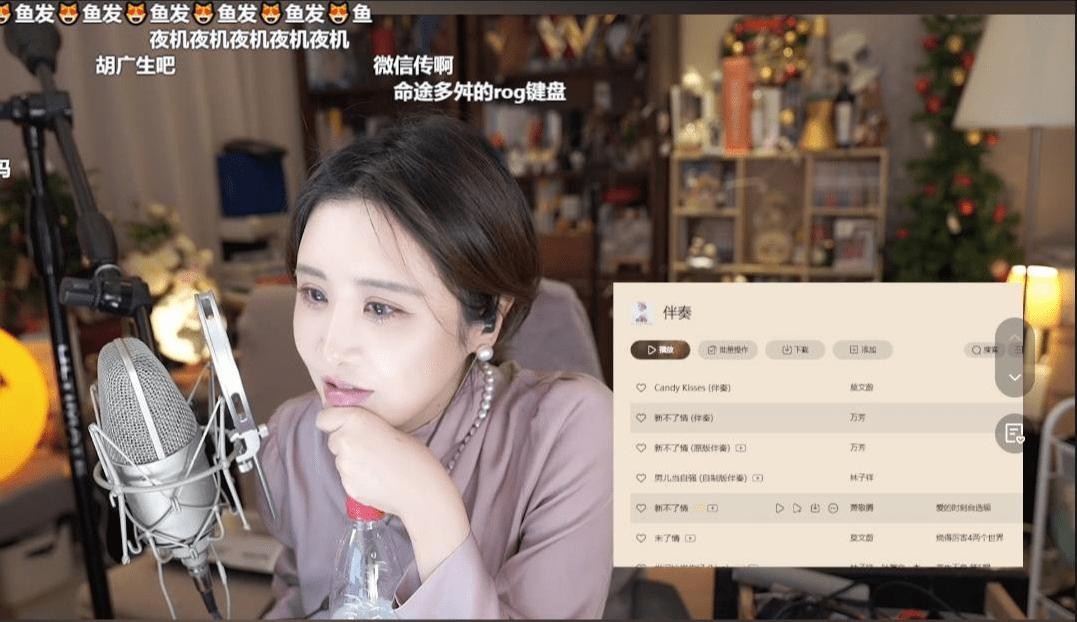Click the 伴奏 playlist cover thumbnail
This screenshot has height=622, width=1077.
tap(640, 312)
